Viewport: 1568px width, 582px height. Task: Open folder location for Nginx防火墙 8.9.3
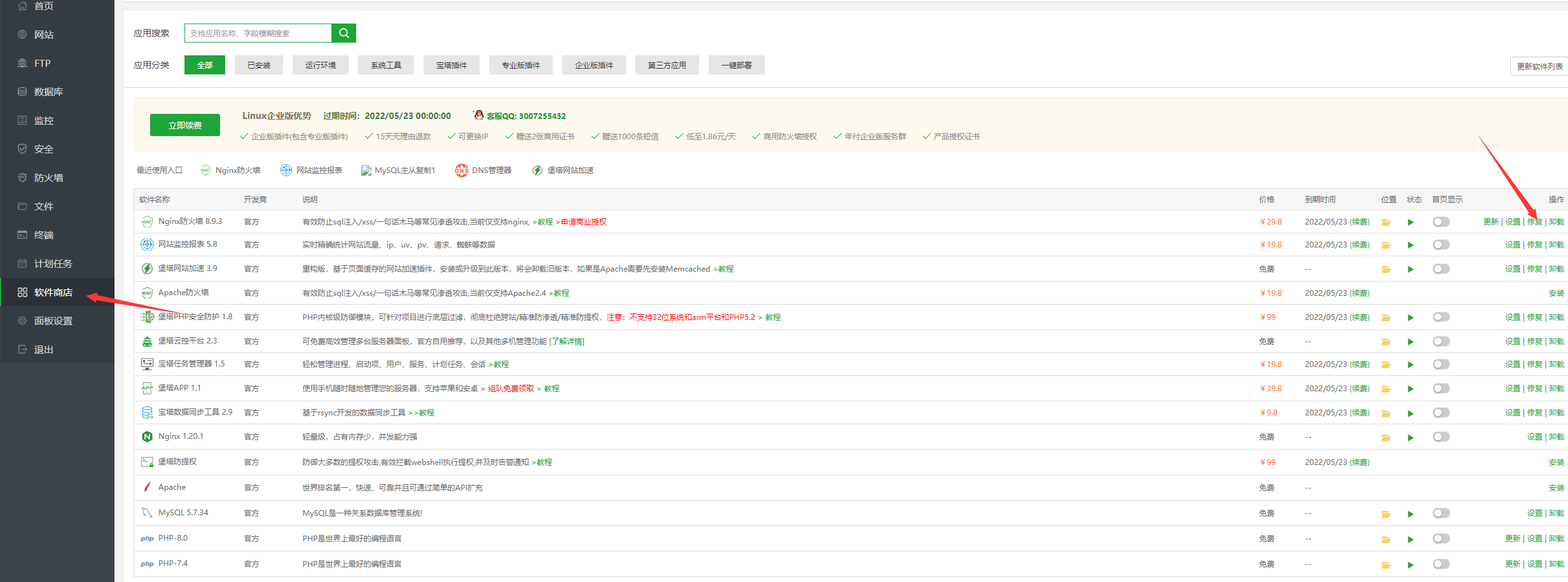(1385, 223)
